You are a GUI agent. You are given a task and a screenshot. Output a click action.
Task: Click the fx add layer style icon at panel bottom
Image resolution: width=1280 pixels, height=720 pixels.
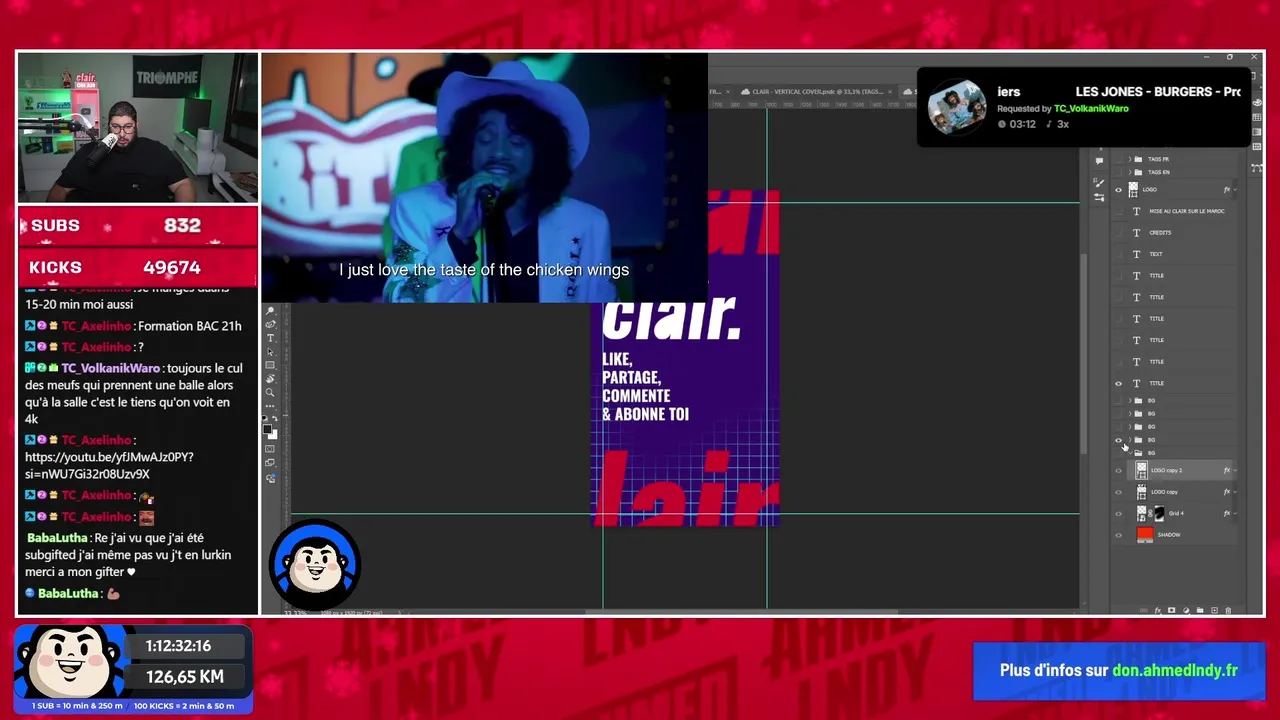(x=1158, y=610)
